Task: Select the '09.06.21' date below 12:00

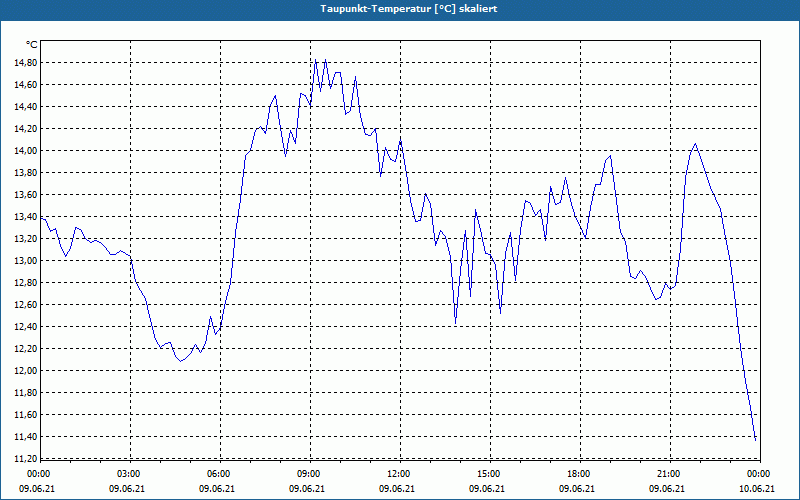Action: [x=397, y=488]
